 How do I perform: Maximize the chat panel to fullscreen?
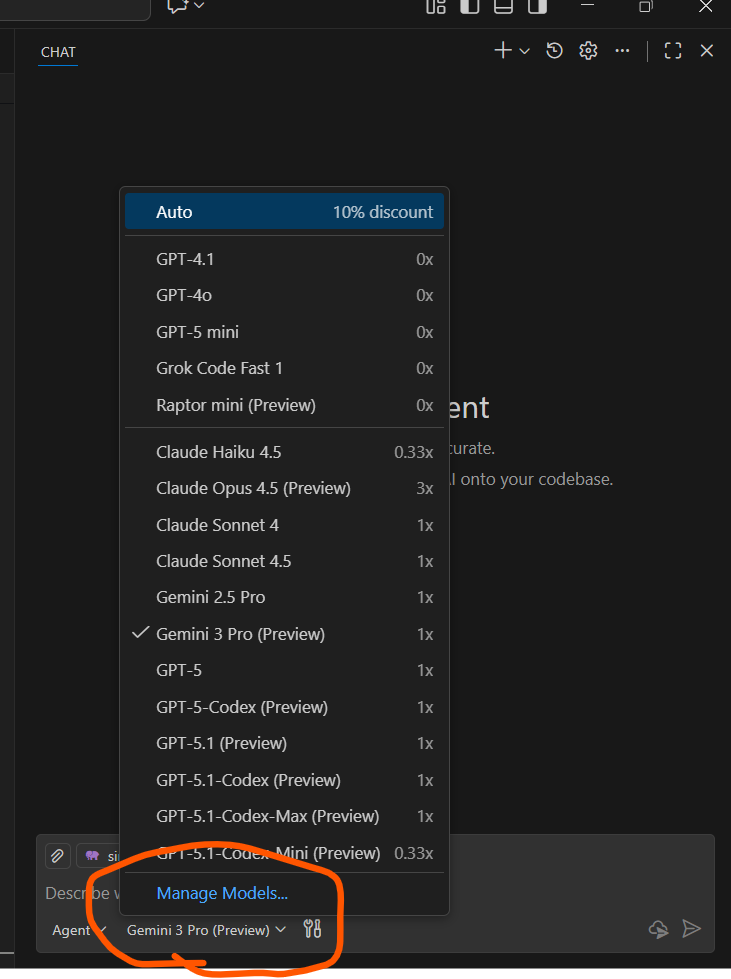[673, 51]
